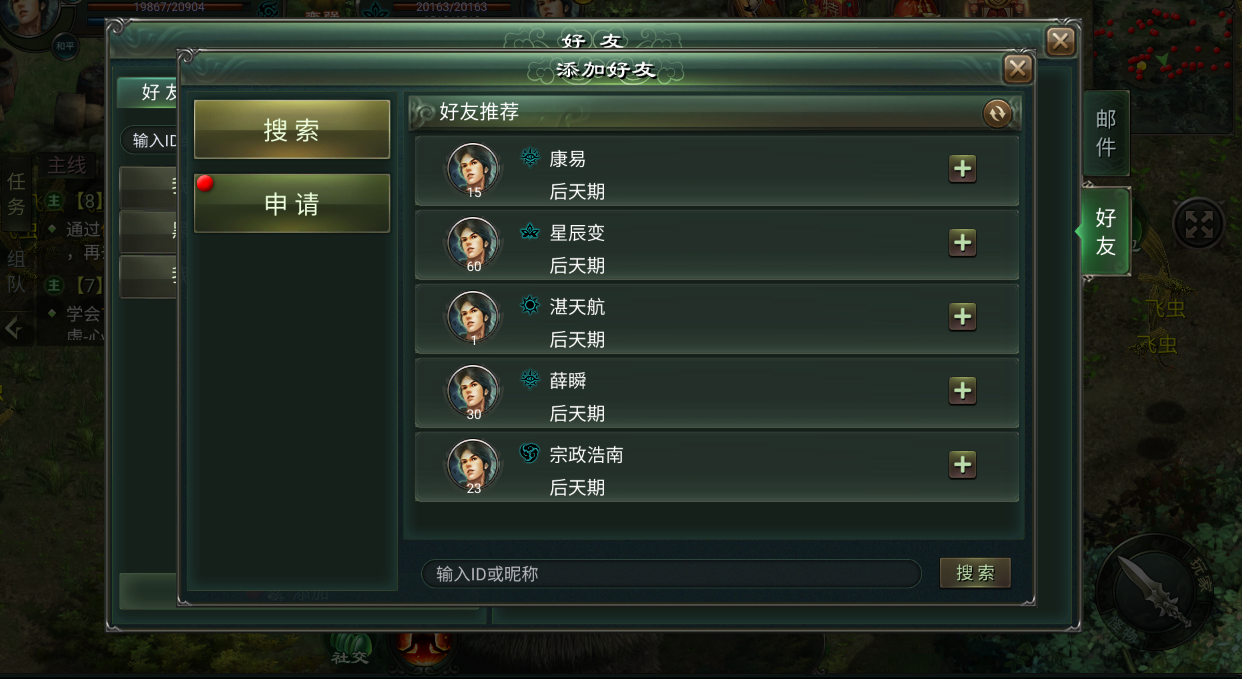The image size is (1242, 679).
Task: Open the 申请 requests tab
Action: (292, 203)
